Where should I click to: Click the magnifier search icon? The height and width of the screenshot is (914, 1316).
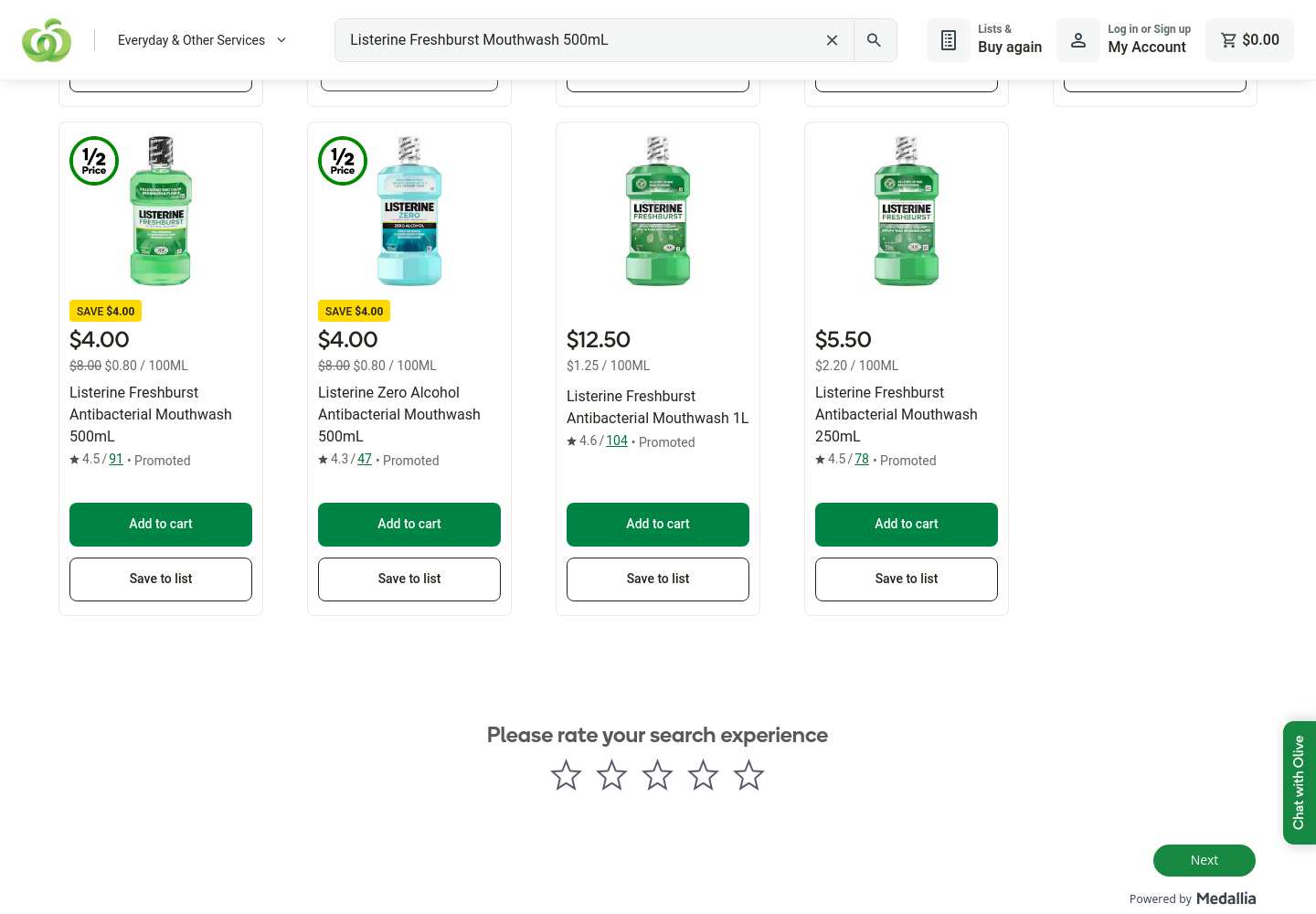click(875, 40)
